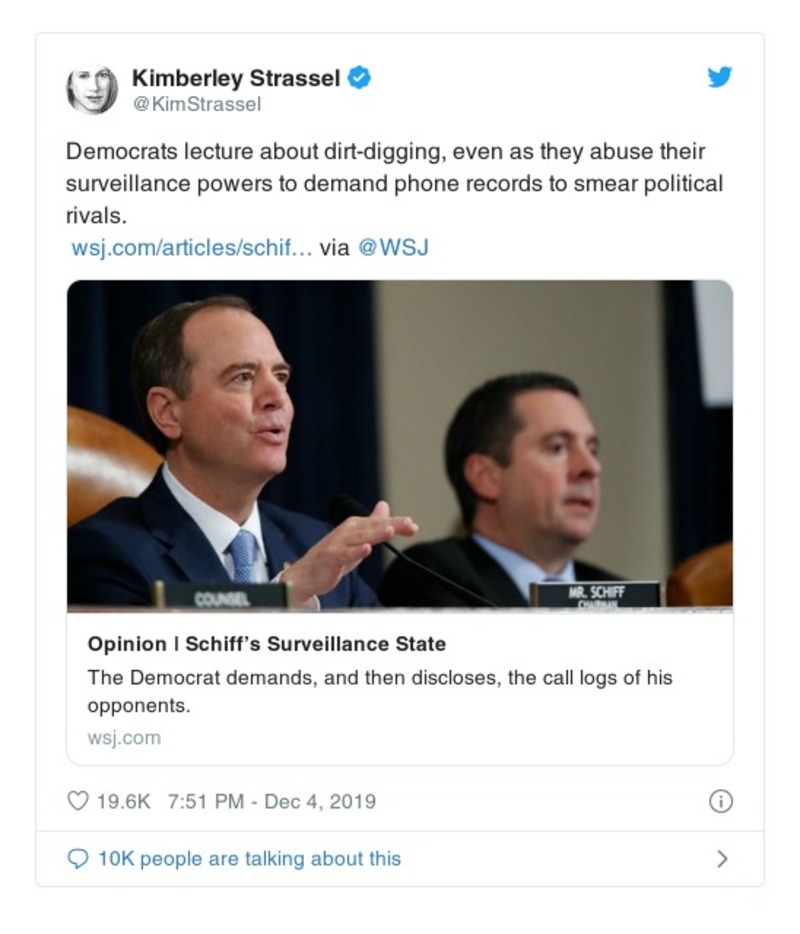Visit the @KimStrassel handle

pyautogui.click(x=196, y=104)
